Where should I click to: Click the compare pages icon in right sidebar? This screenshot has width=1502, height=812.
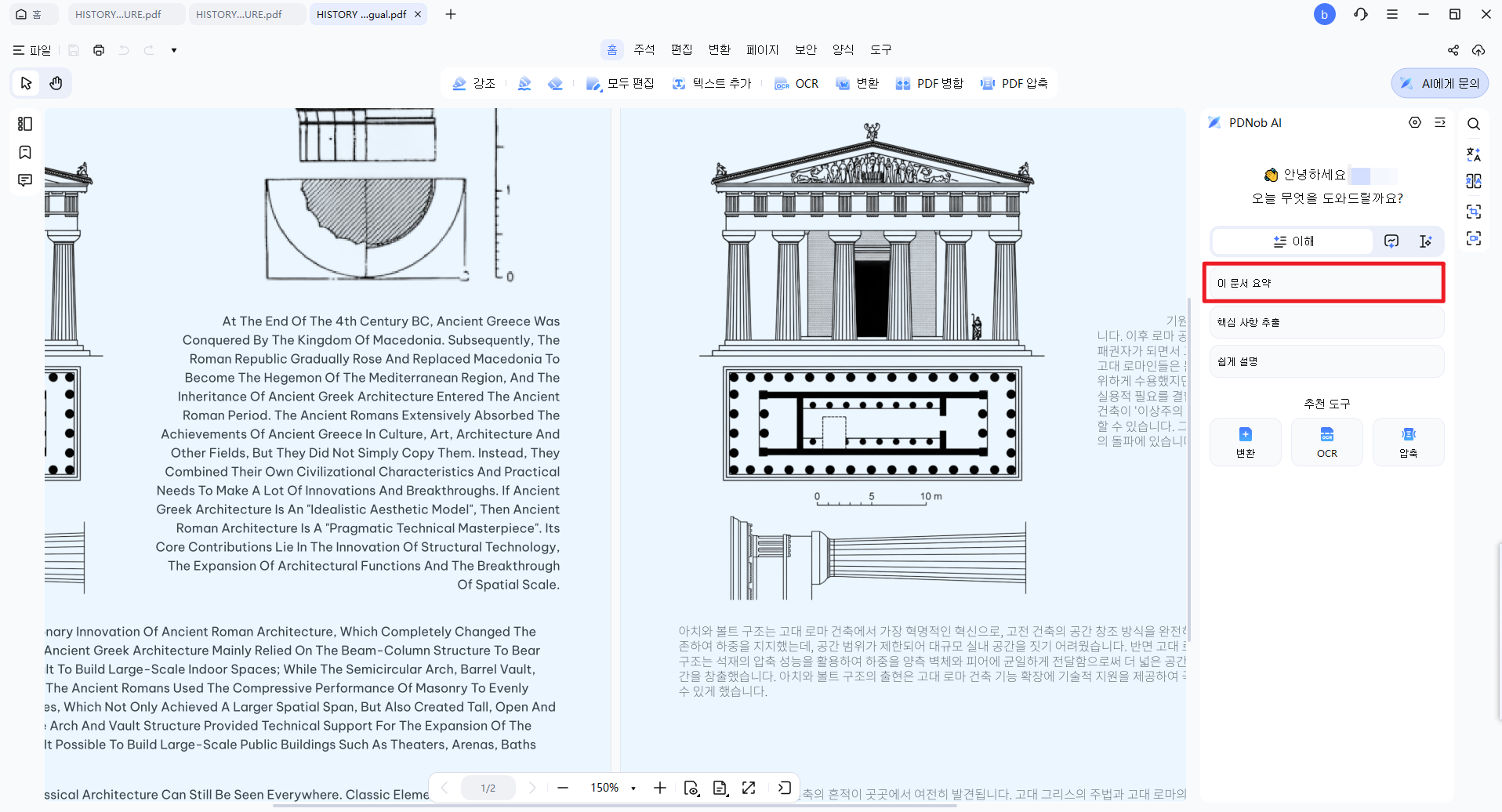(1474, 181)
